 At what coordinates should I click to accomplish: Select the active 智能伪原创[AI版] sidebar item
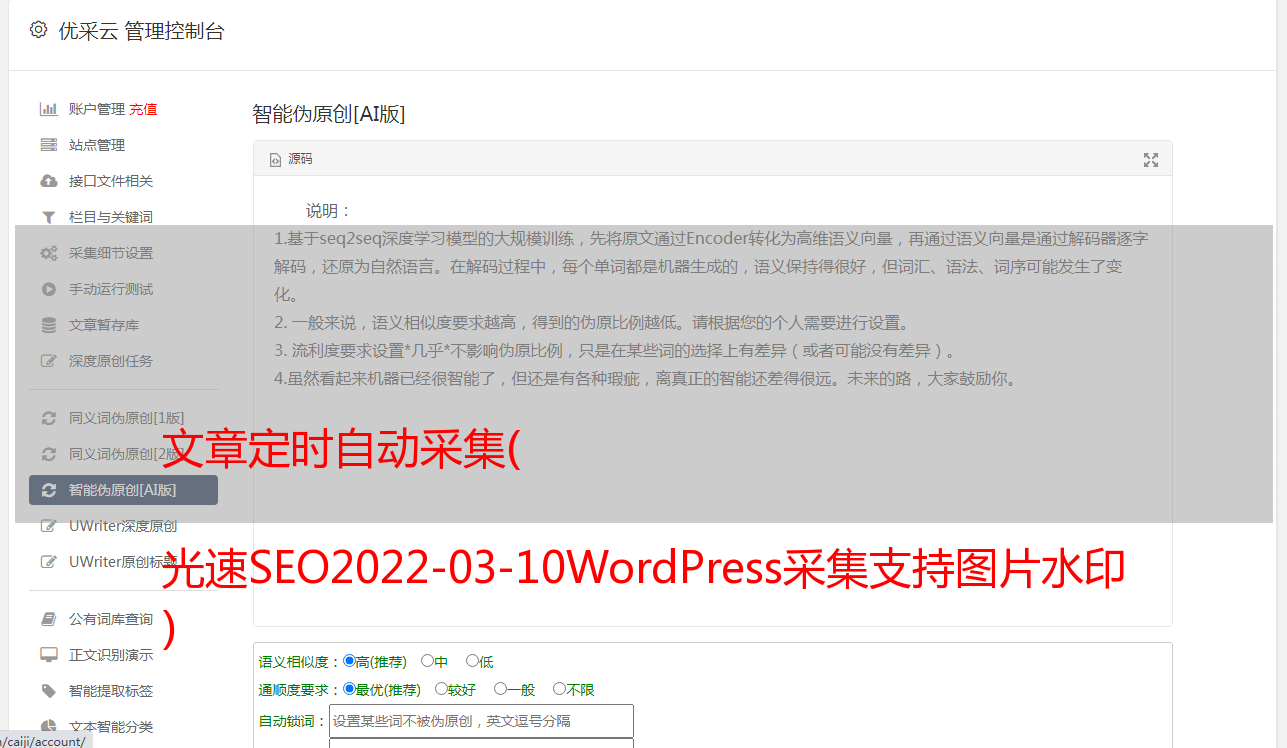click(124, 490)
